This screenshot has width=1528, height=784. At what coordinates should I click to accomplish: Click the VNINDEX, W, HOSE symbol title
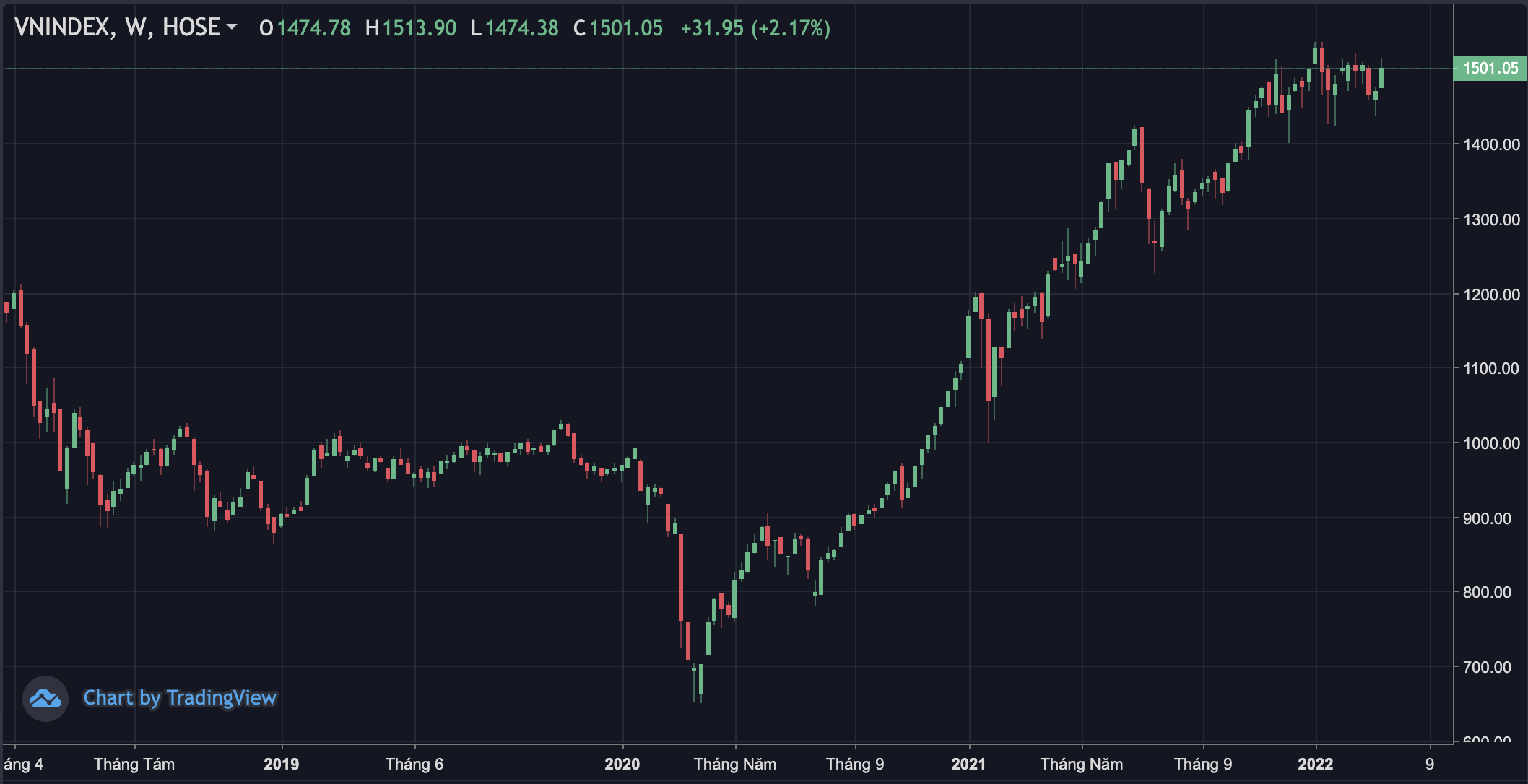(116, 27)
